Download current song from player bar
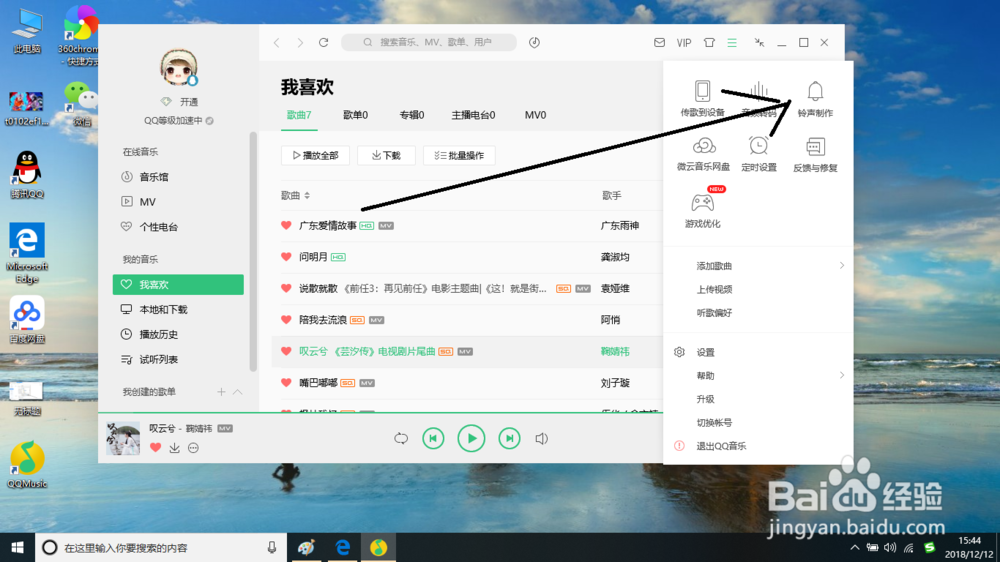1000x562 pixels. point(174,448)
